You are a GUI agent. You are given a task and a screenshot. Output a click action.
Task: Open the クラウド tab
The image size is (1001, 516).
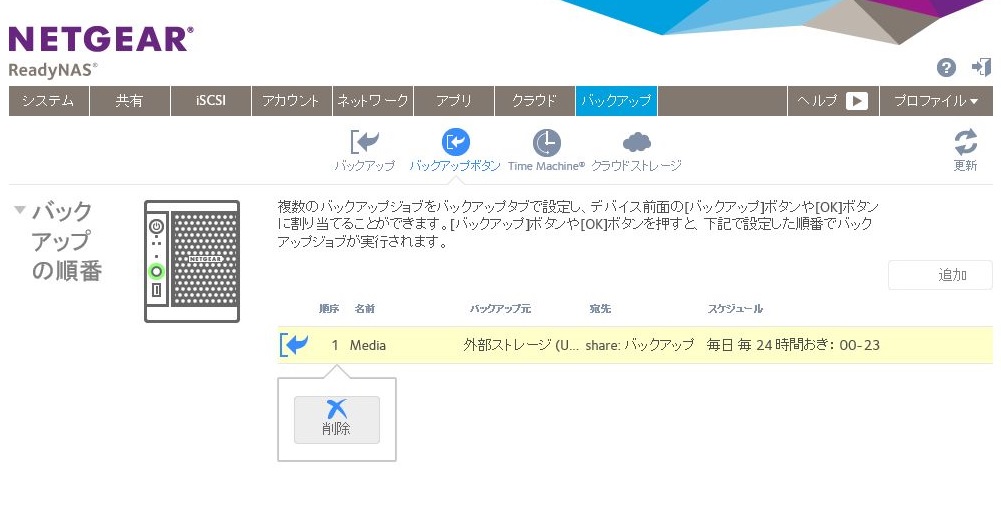[534, 101]
